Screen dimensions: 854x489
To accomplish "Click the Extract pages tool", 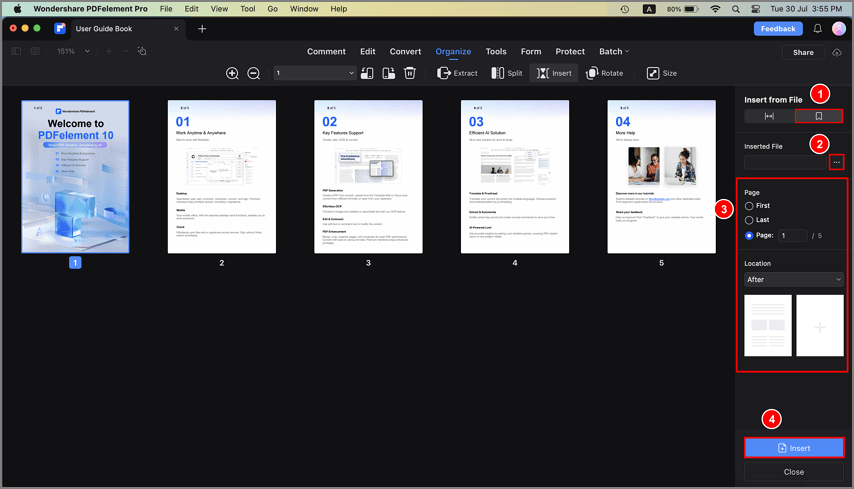I will tap(457, 73).
